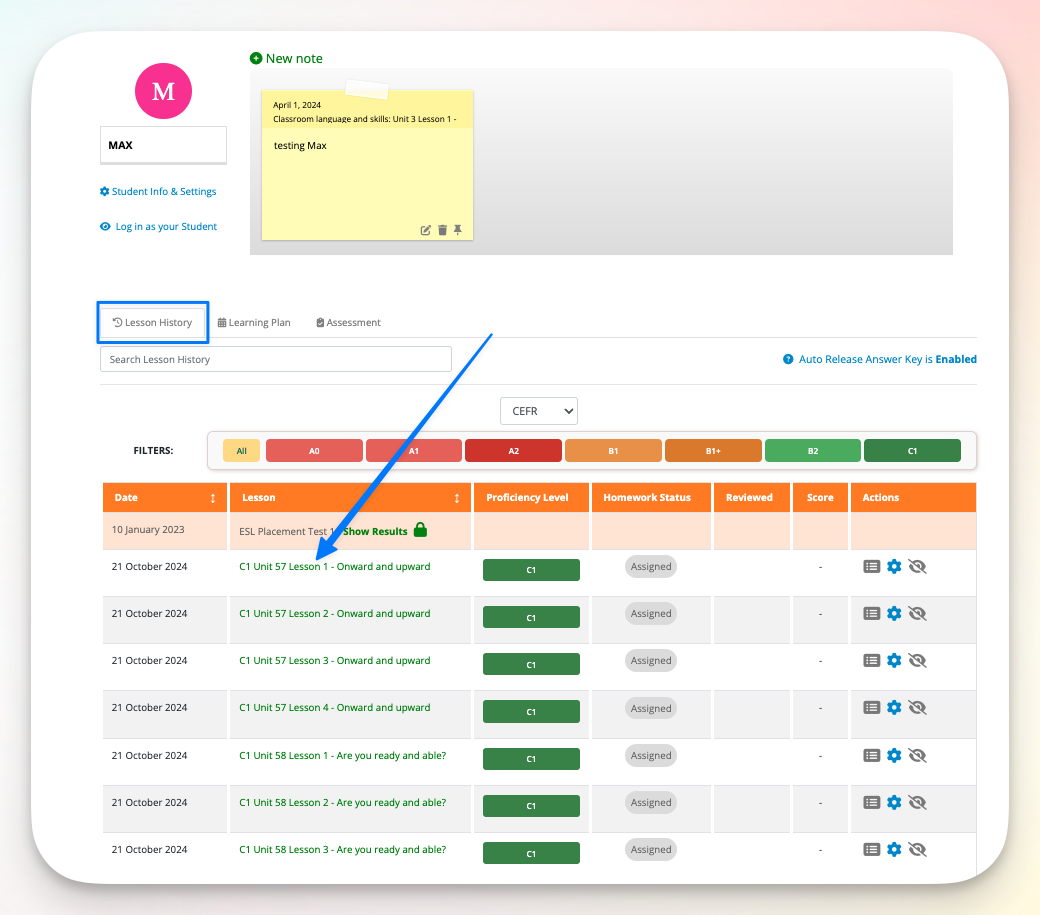Viewport: 1040px width, 915px height.
Task: Switch to the Learning Plan tab
Action: coord(253,322)
